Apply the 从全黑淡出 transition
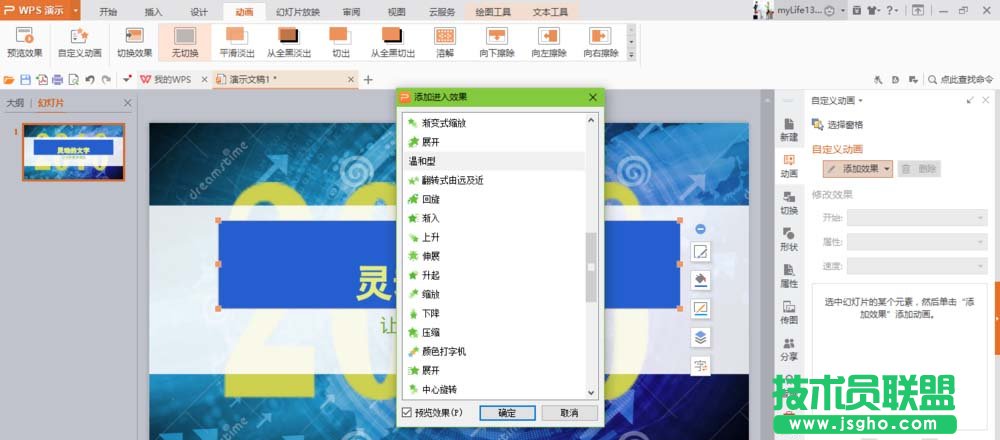This screenshot has height=440, width=1000. pyautogui.click(x=289, y=43)
